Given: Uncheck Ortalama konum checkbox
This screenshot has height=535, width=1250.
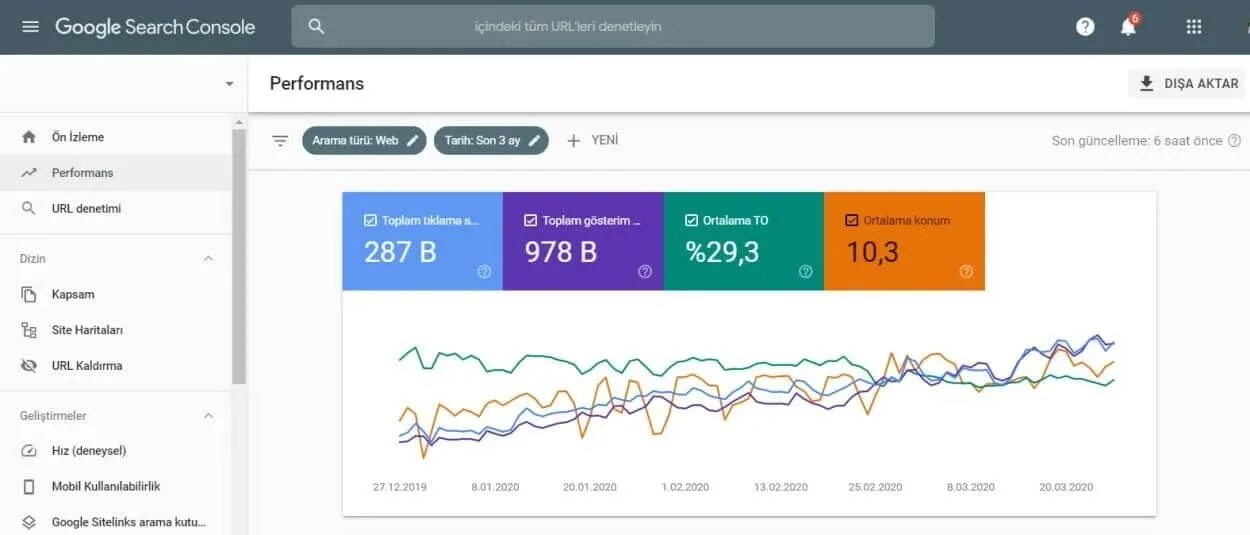Looking at the screenshot, I should click(852, 220).
